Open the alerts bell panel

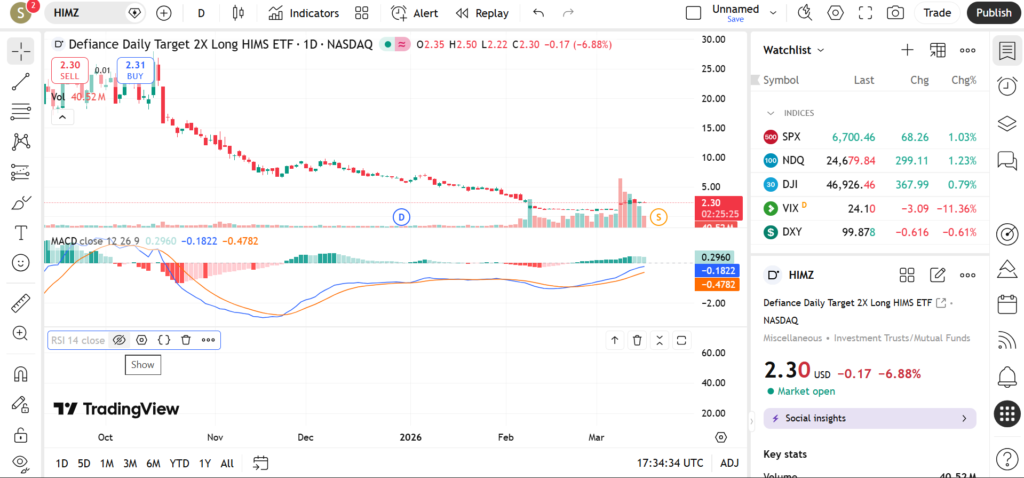pos(1007,376)
